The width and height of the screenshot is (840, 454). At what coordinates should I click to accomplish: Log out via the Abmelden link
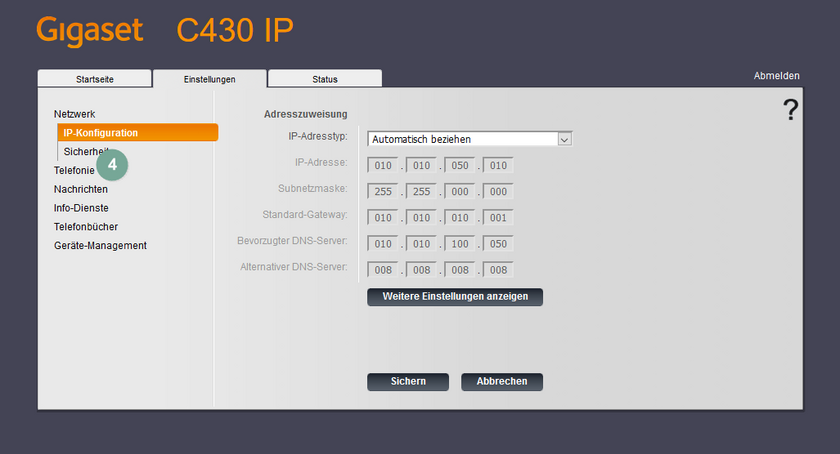(776, 76)
